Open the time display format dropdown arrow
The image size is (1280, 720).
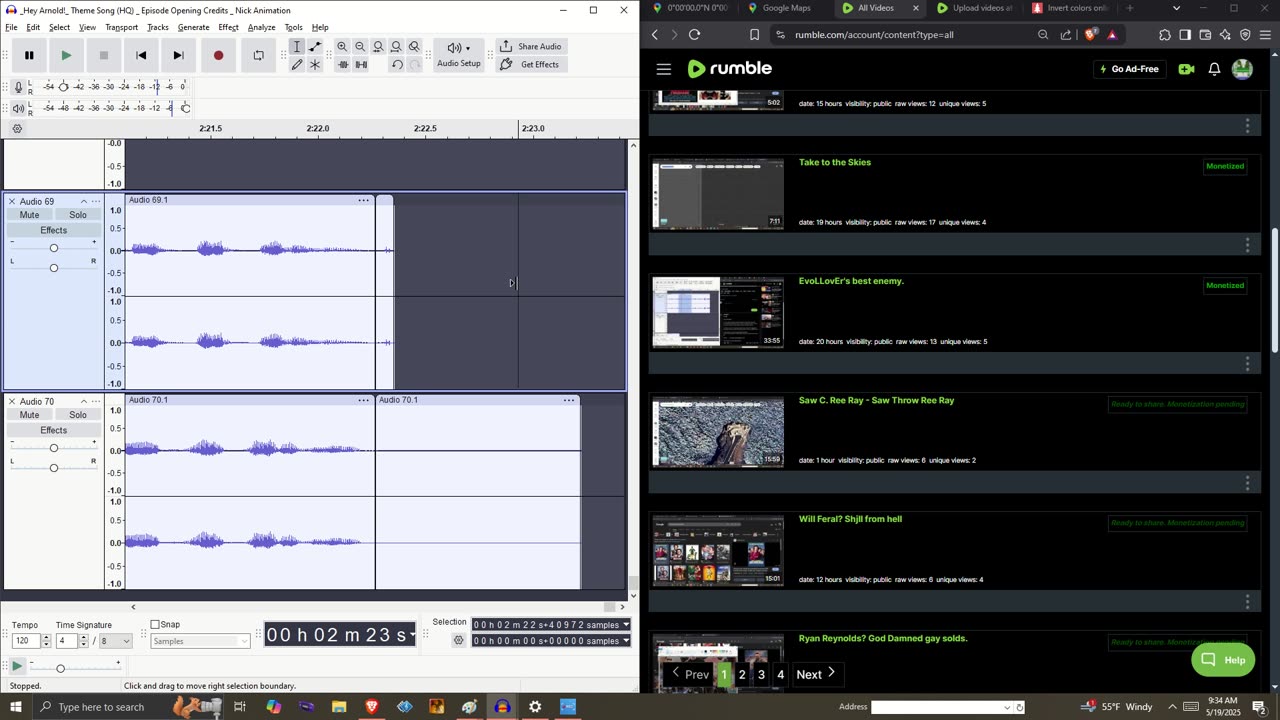[x=412, y=635]
